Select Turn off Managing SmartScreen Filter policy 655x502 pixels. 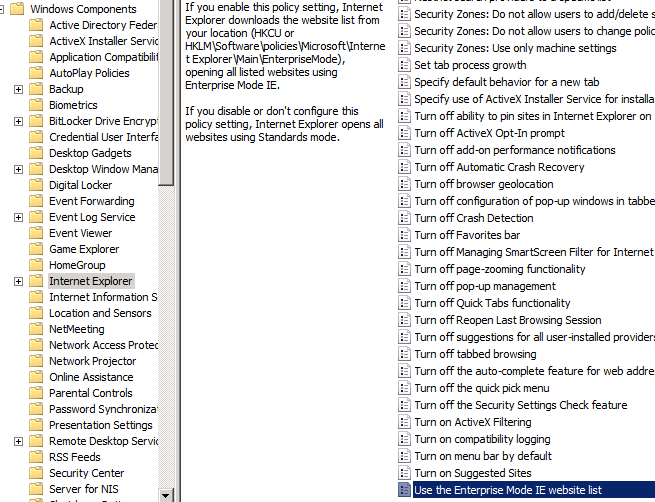coord(534,252)
